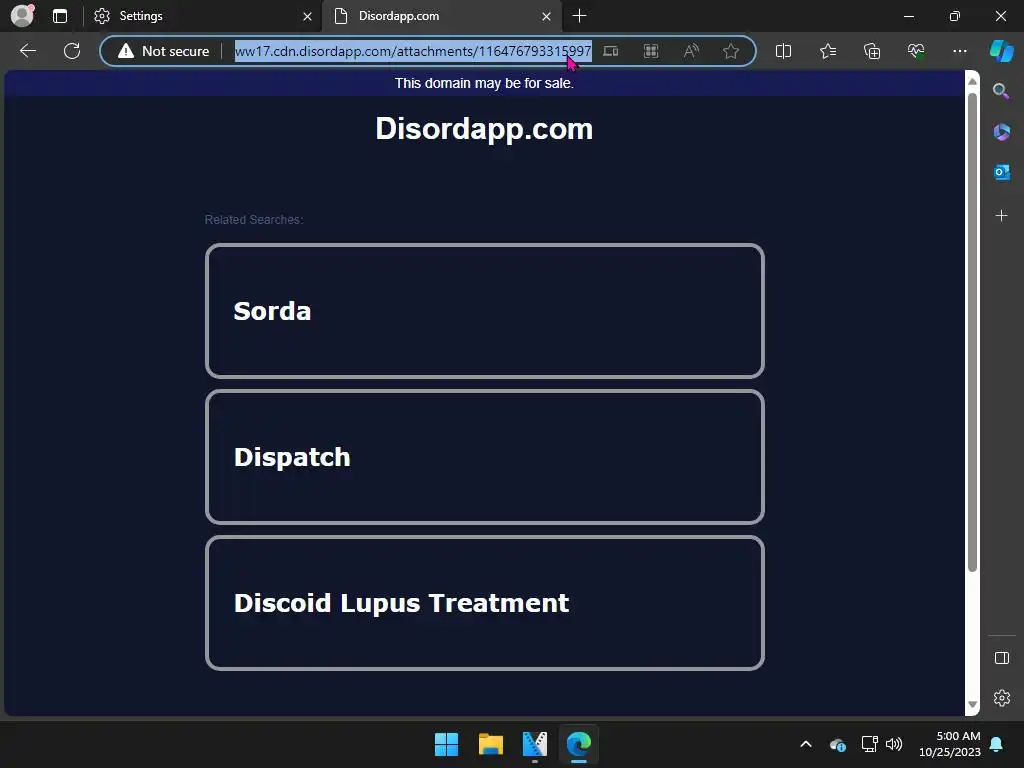Open network status tray icon
This screenshot has height=768, width=1024.
[869, 744]
